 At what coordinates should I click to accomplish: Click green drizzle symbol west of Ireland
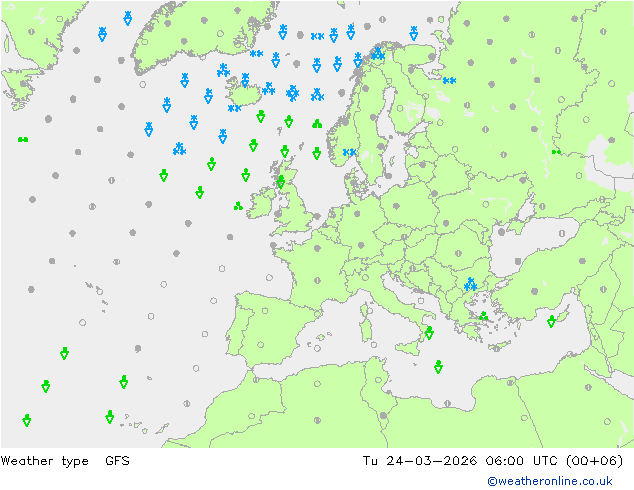pos(238,206)
